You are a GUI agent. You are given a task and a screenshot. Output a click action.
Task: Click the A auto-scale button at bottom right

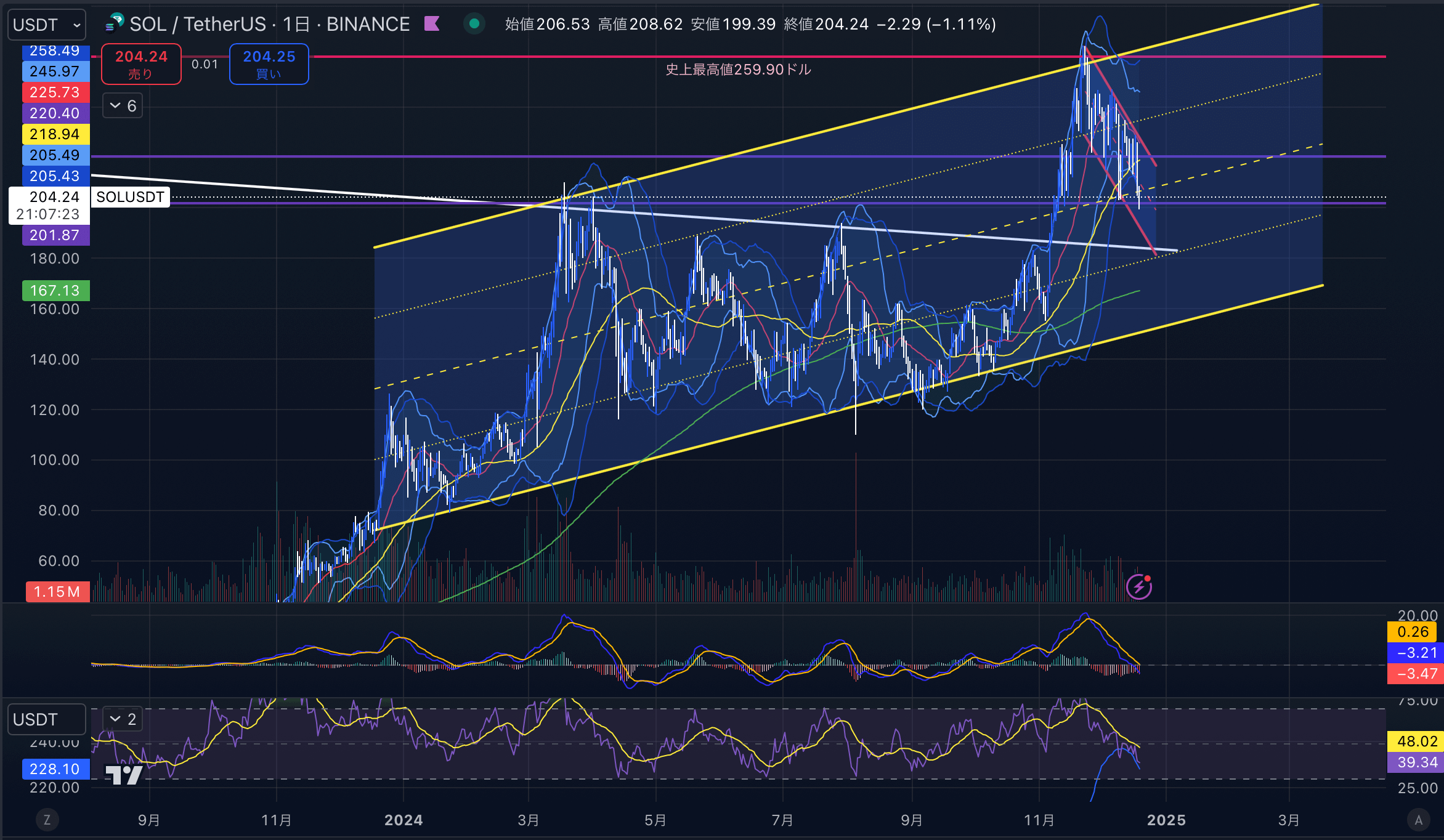[x=1419, y=820]
